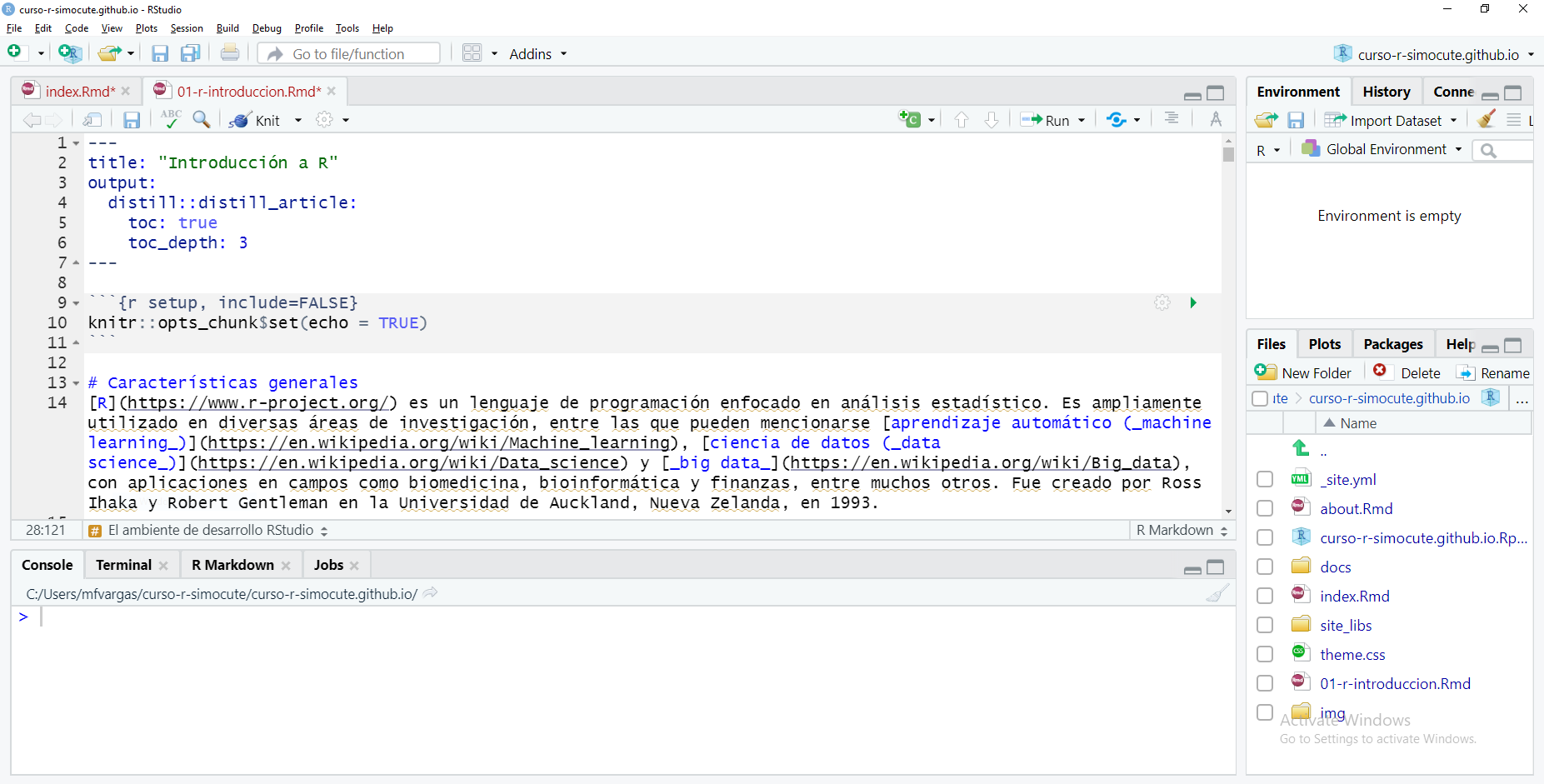Insert a new code chunk

point(910,119)
